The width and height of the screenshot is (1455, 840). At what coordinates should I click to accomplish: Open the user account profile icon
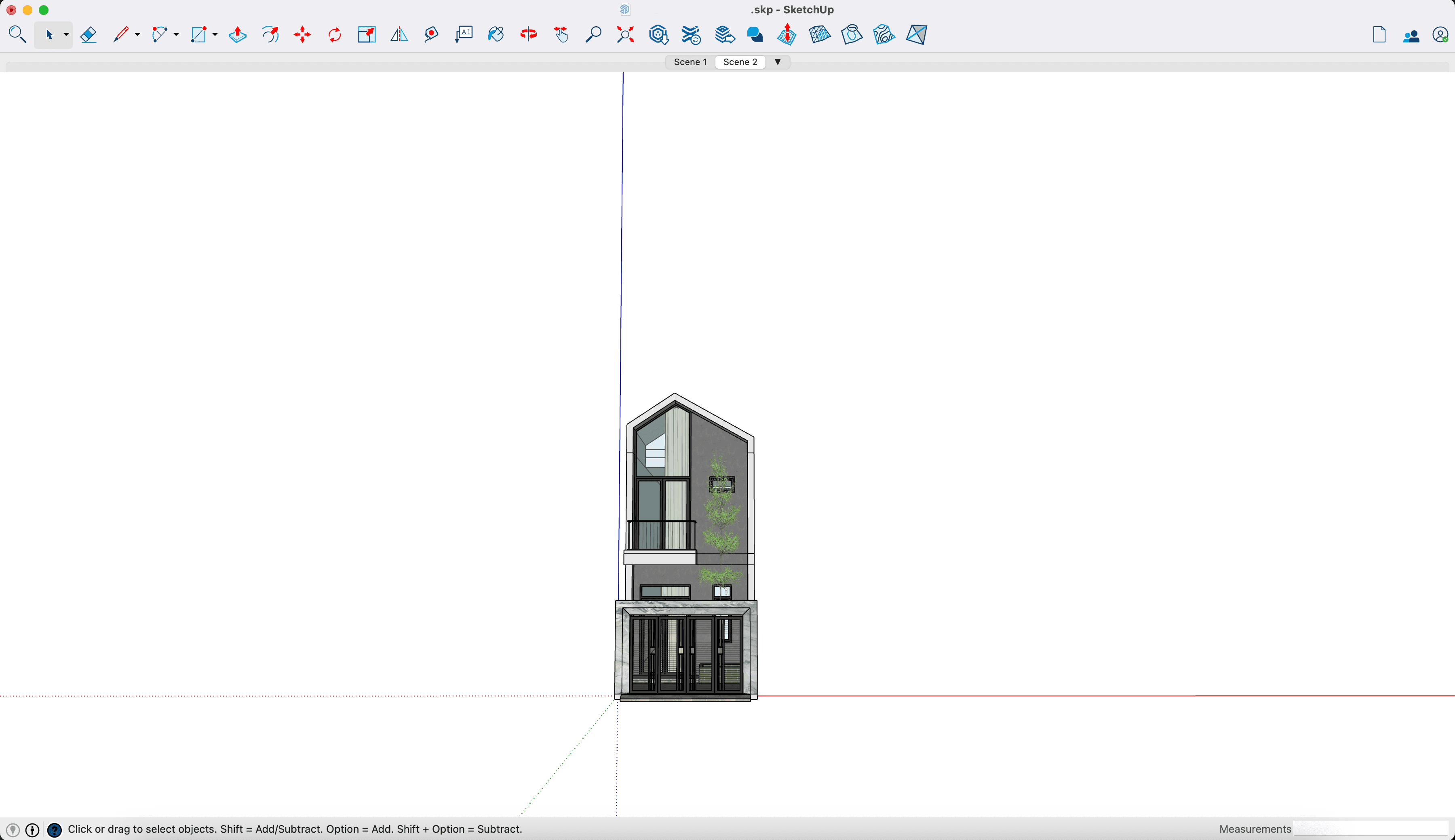(x=1440, y=35)
